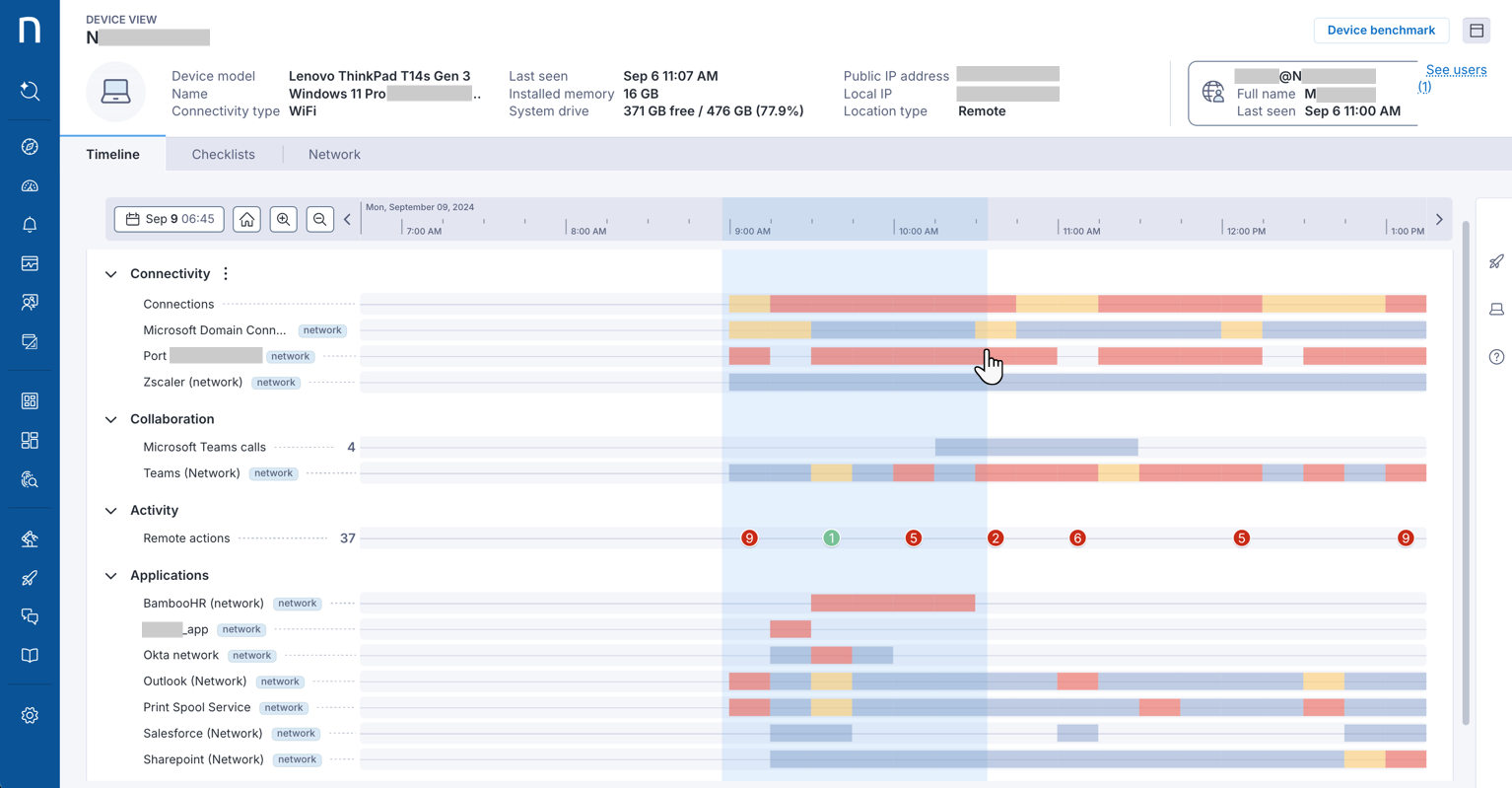Collapse the Collaboration section

point(111,419)
